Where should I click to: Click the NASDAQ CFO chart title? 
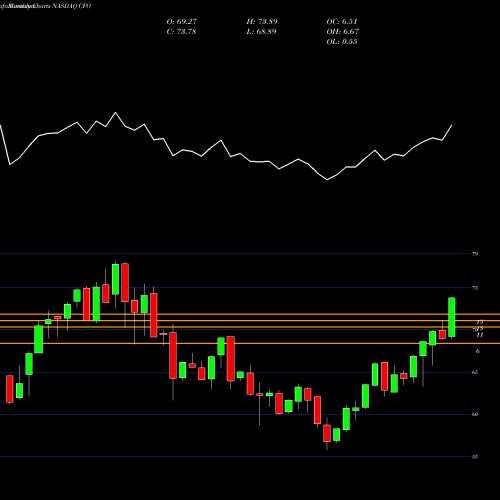tap(71, 6)
